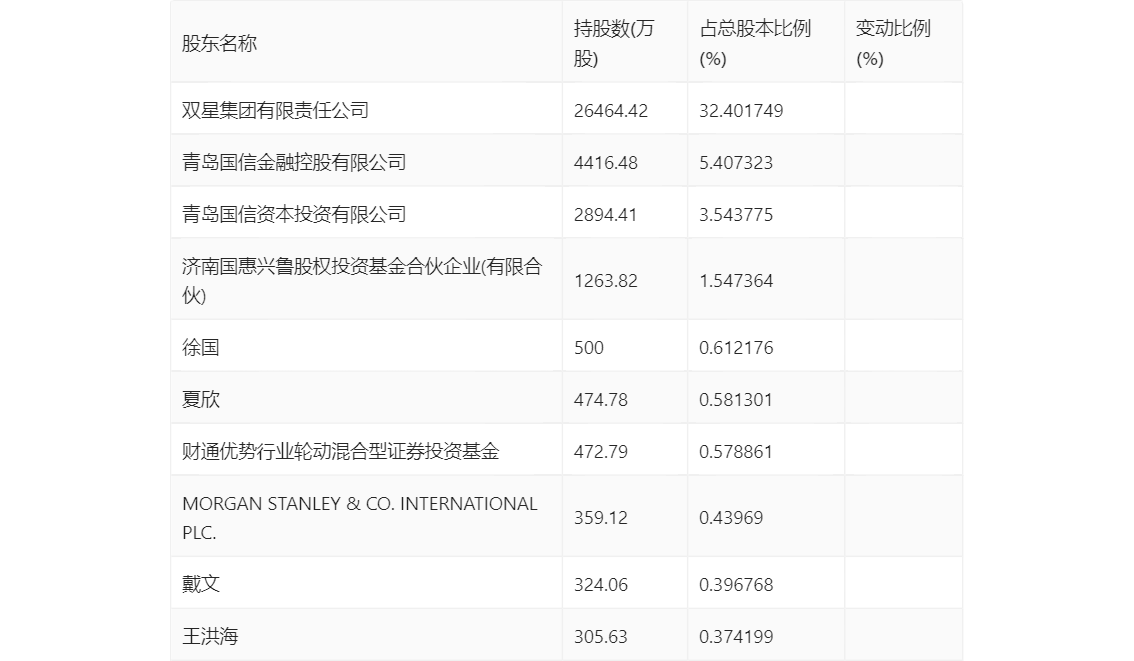Click the value 324.06

coord(600,584)
